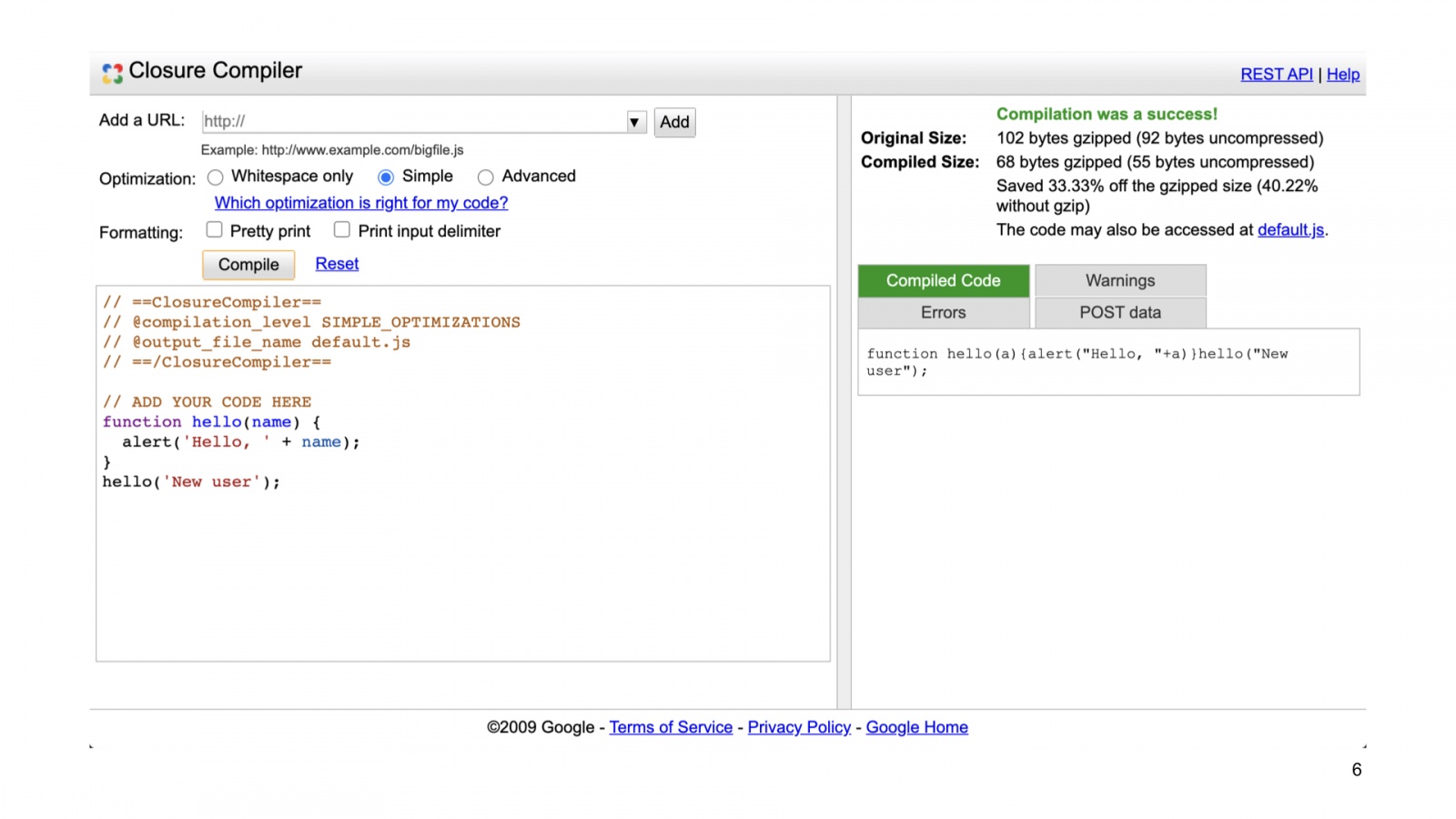Open the REST API link
The image size is (1456, 819).
click(1276, 75)
